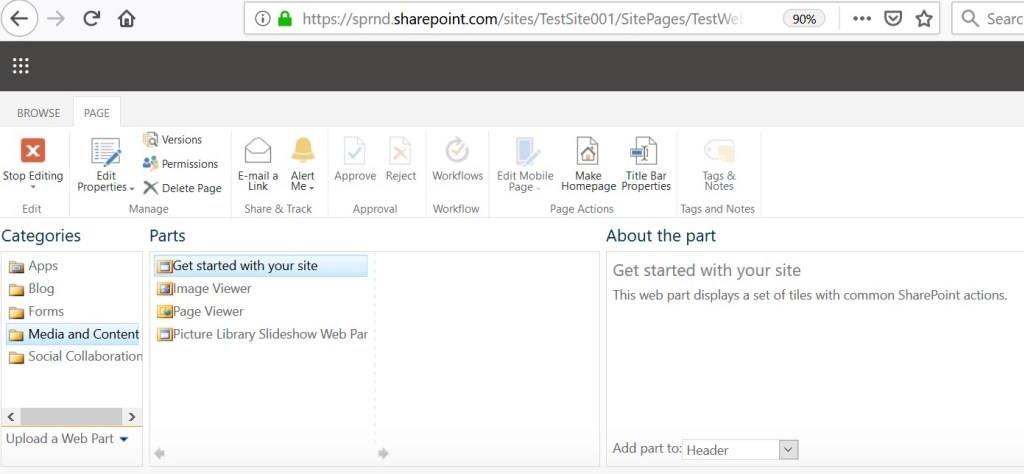
Task: Expand the Stop Editing dropdown arrow
Action: pos(33,187)
